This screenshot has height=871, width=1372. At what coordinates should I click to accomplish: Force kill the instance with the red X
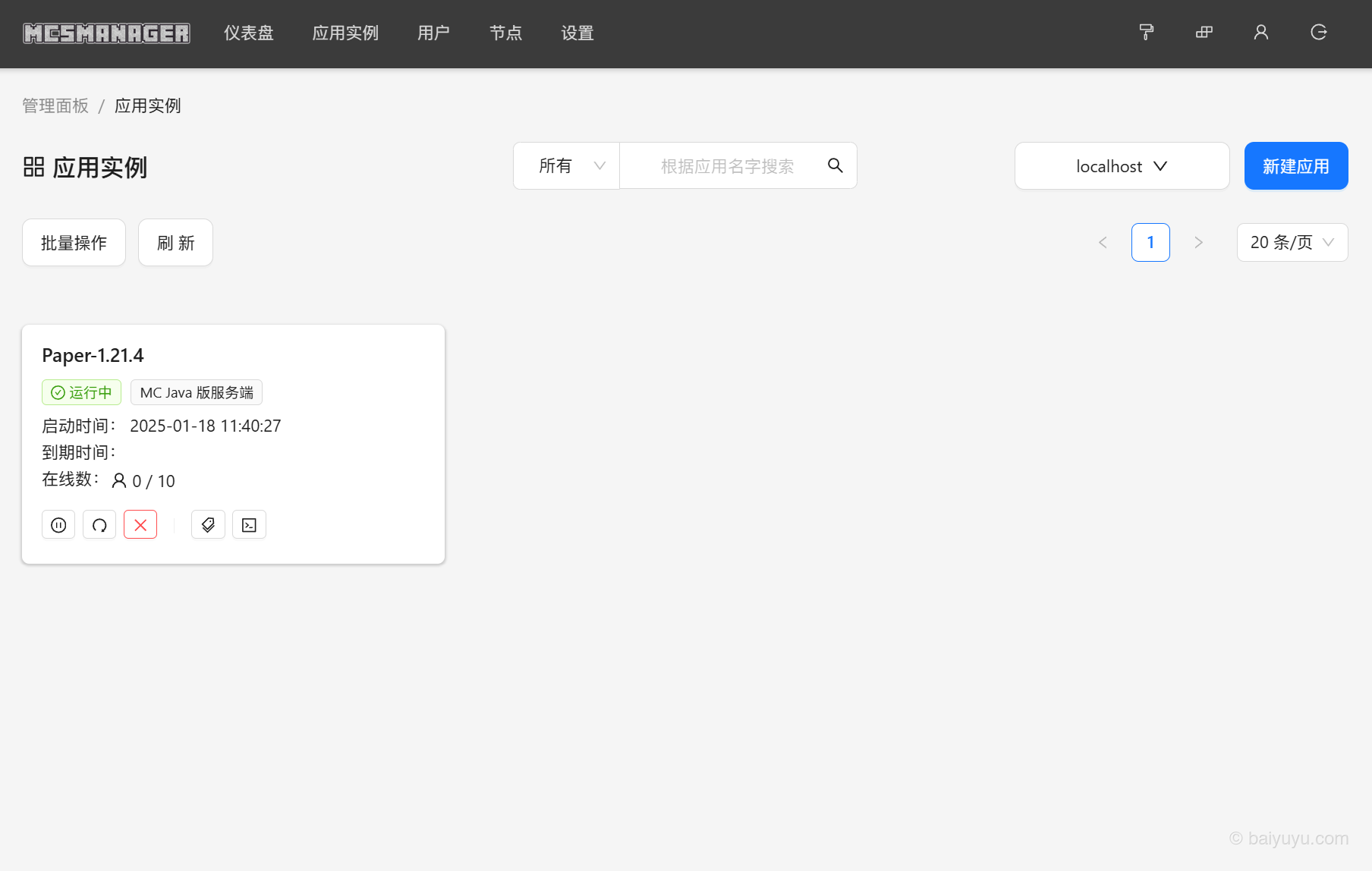(140, 524)
